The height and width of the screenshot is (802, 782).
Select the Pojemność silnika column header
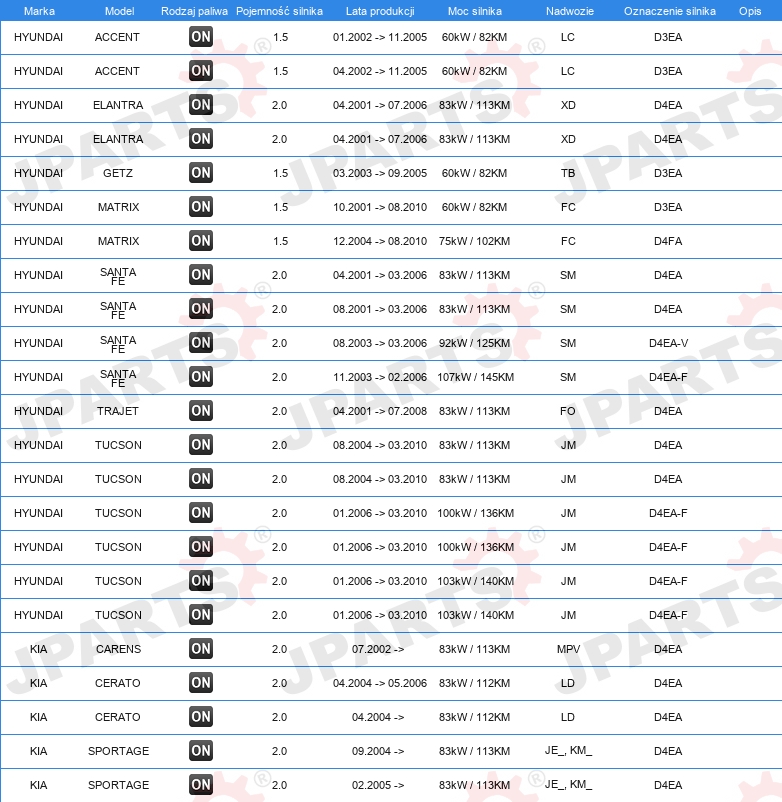tap(279, 11)
